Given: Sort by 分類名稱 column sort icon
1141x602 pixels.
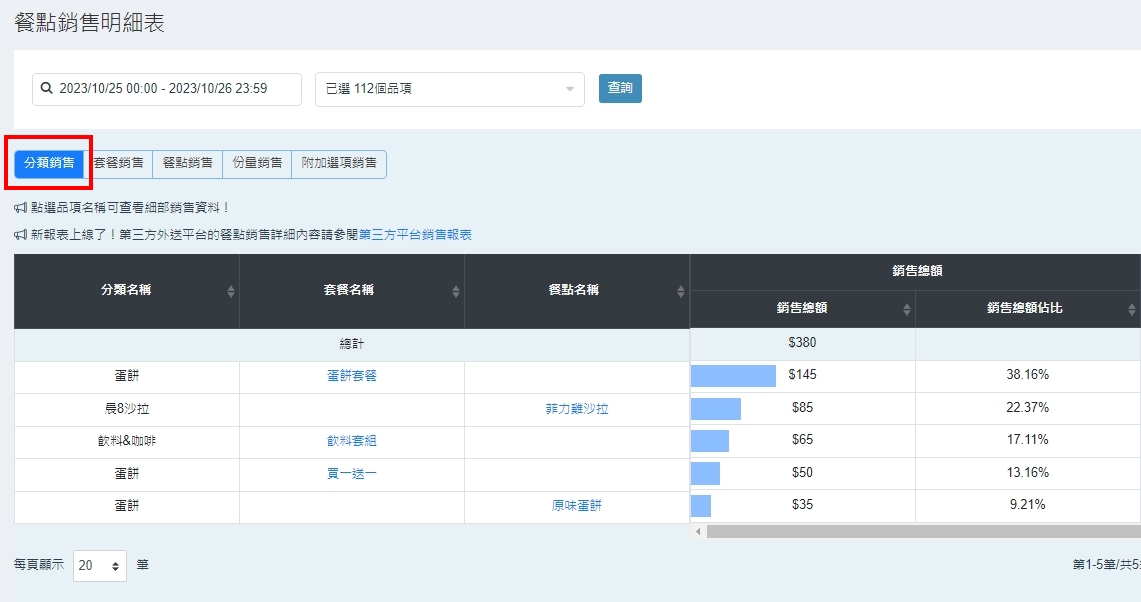Looking at the screenshot, I should tap(231, 291).
